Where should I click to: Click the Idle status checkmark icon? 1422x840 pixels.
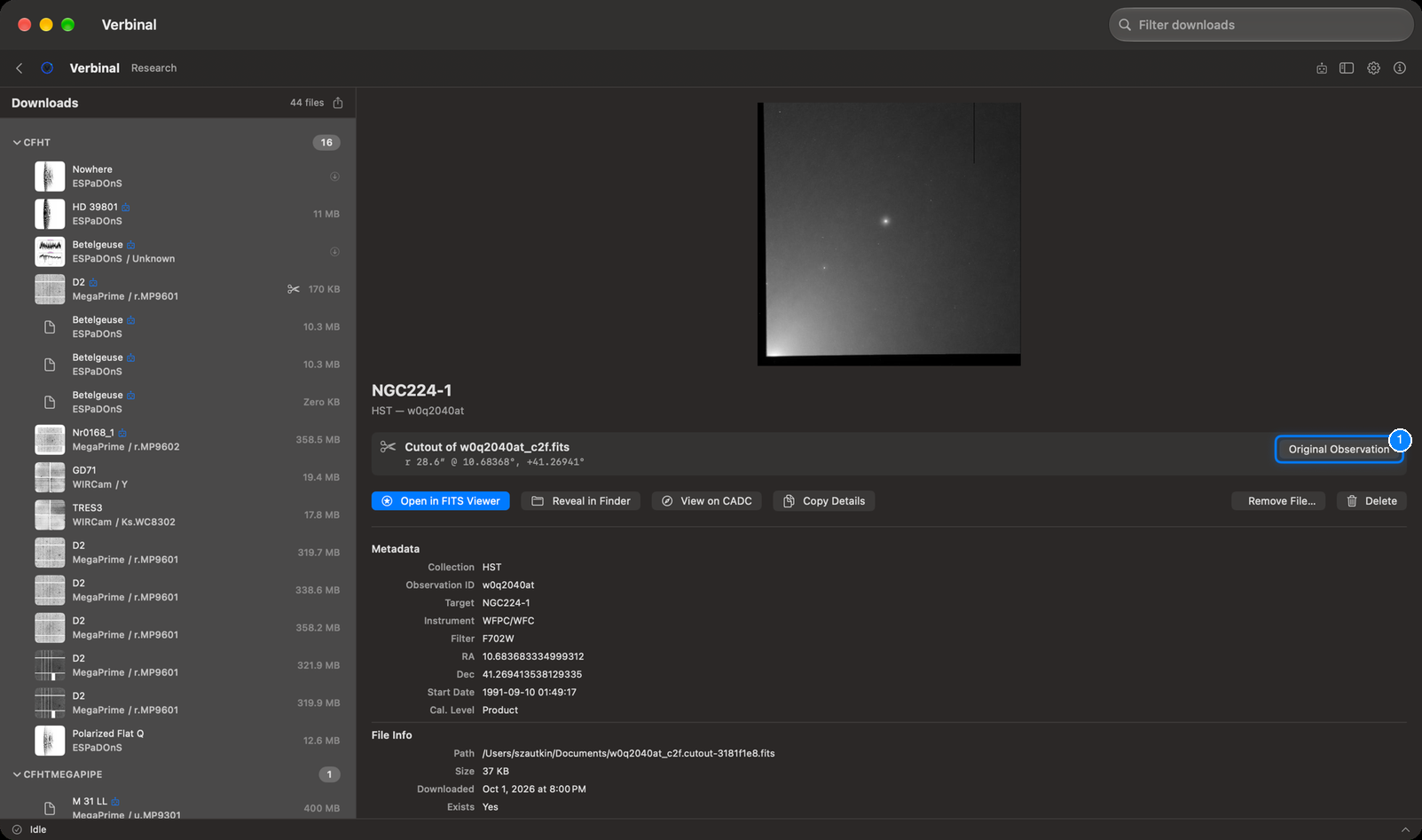tap(17, 829)
